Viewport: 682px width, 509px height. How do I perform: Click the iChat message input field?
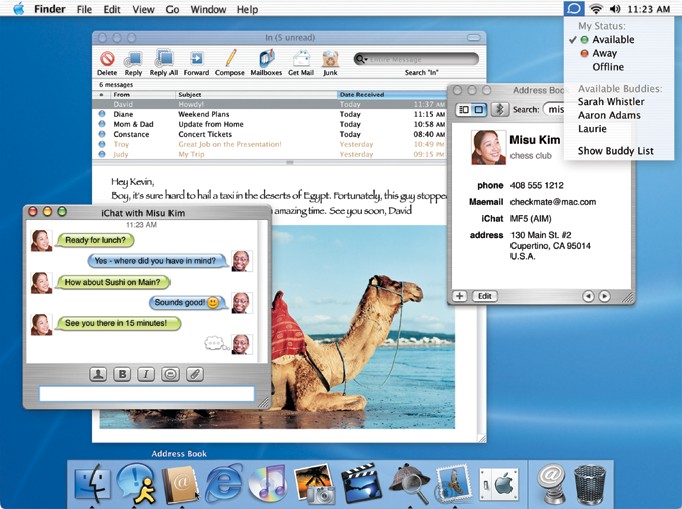pyautogui.click(x=147, y=394)
